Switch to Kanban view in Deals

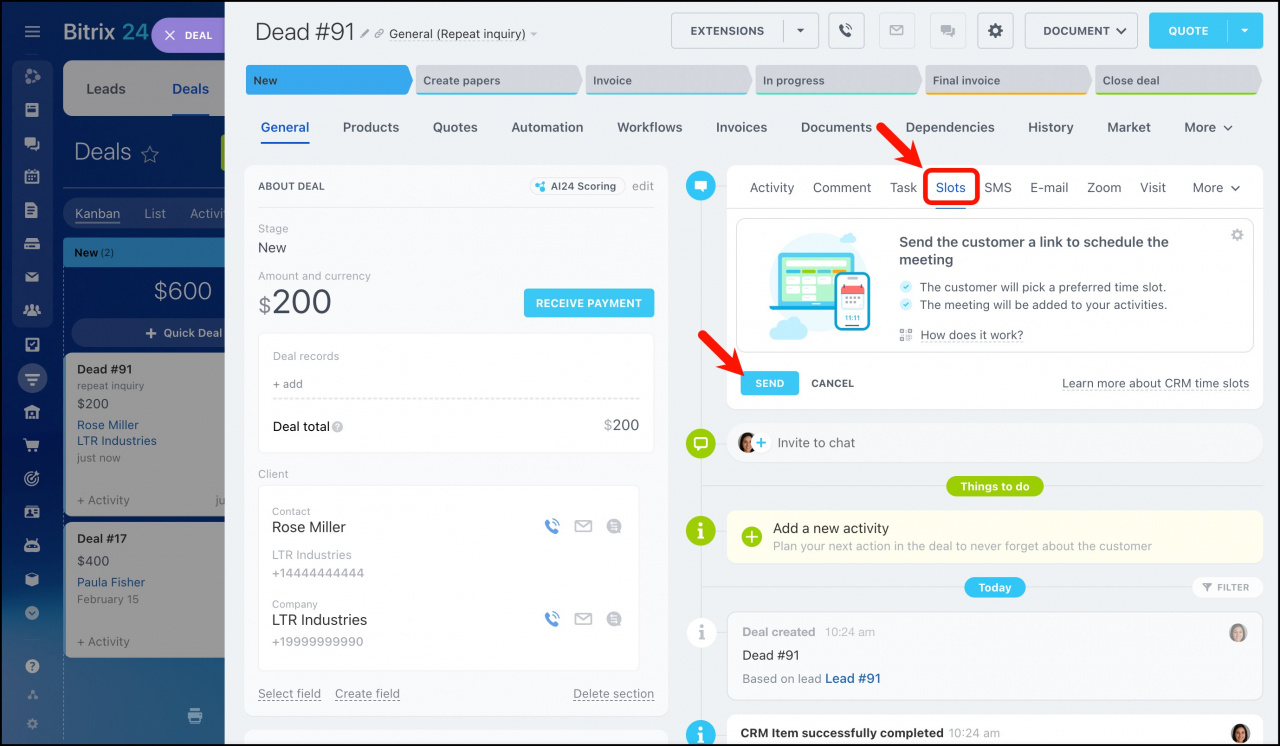tap(98, 213)
